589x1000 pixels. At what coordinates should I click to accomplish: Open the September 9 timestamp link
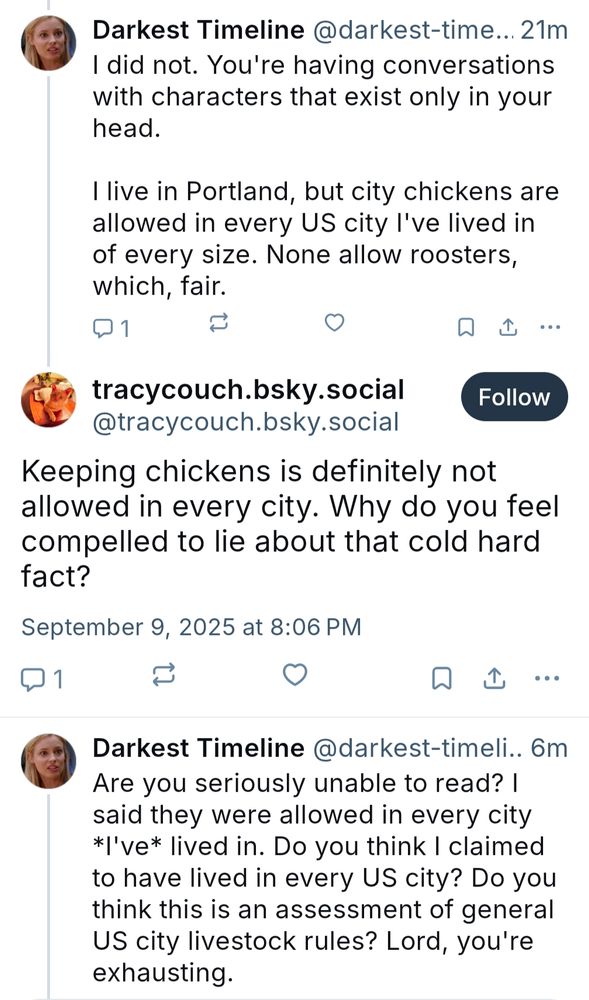tap(189, 627)
